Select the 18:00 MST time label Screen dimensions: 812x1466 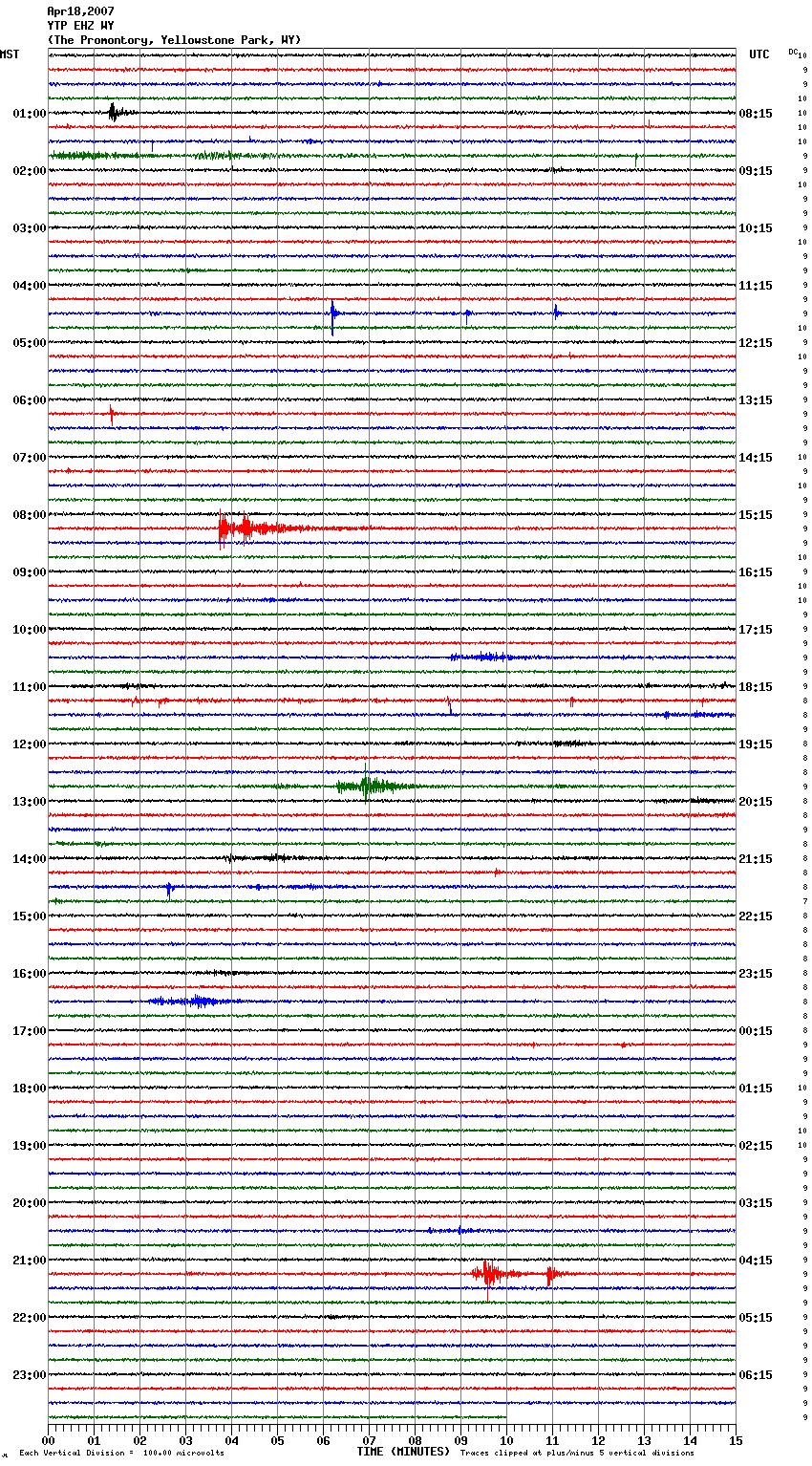coord(30,1089)
